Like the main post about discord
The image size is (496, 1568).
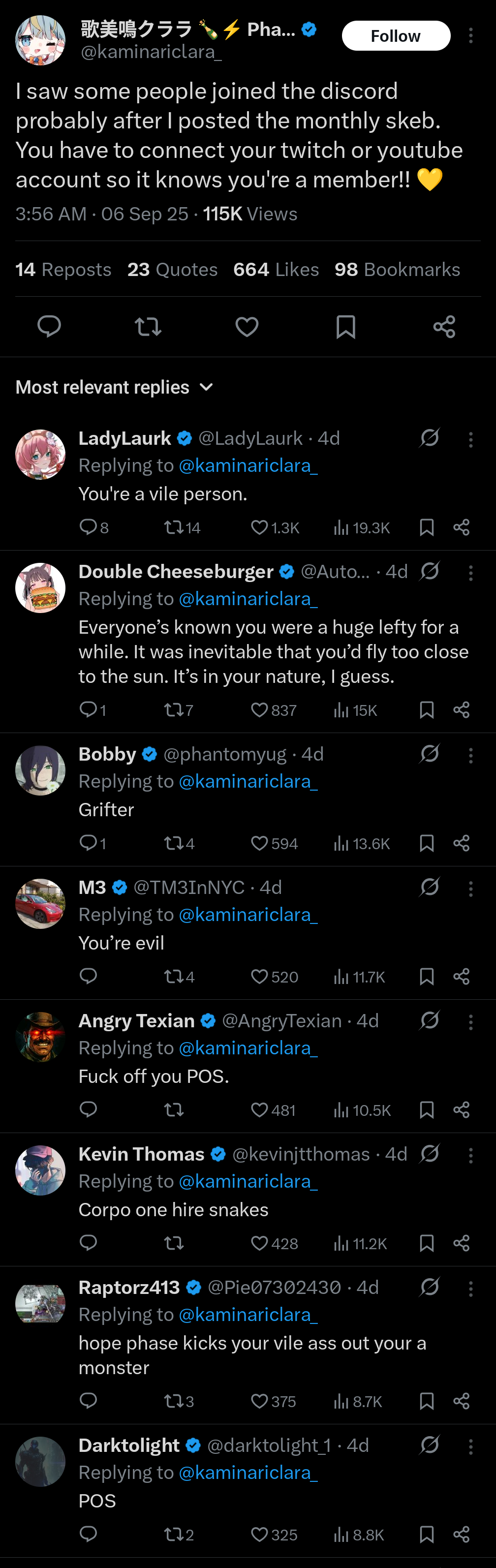coord(247,326)
